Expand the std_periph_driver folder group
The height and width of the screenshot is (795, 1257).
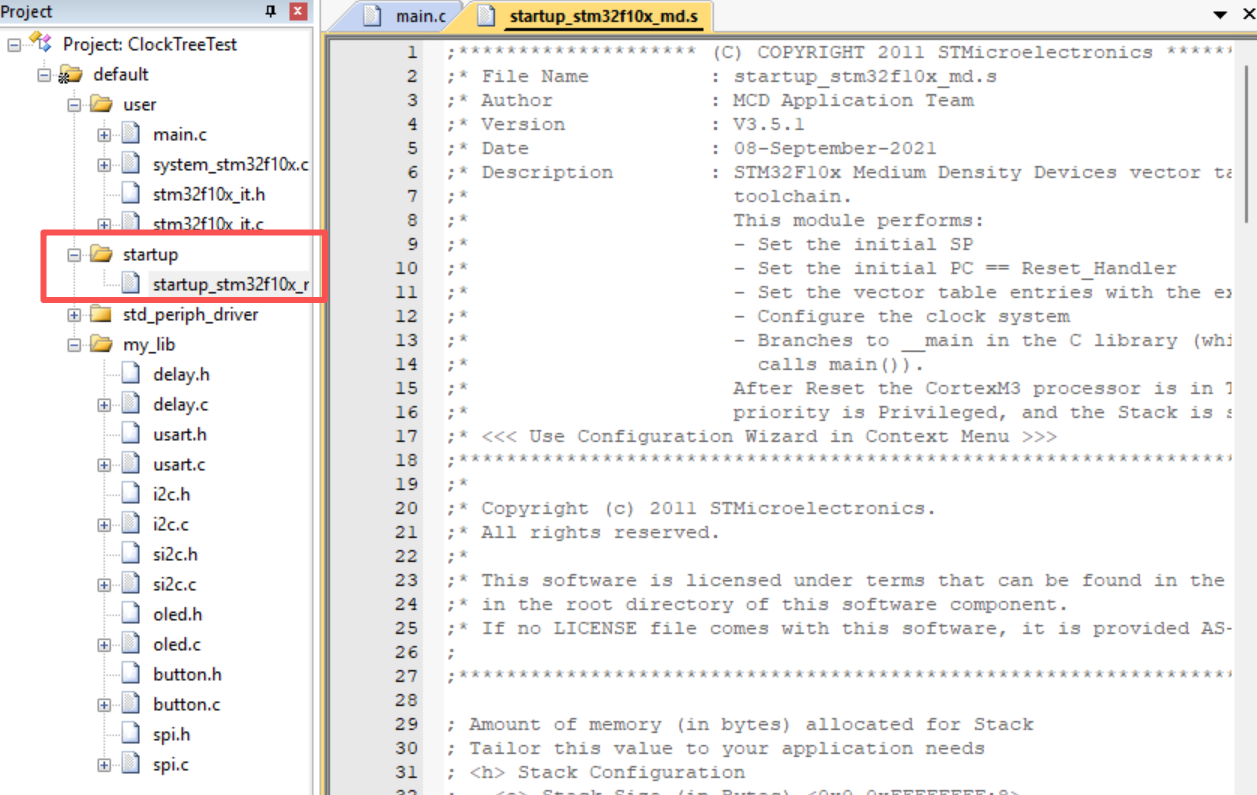[x=73, y=314]
